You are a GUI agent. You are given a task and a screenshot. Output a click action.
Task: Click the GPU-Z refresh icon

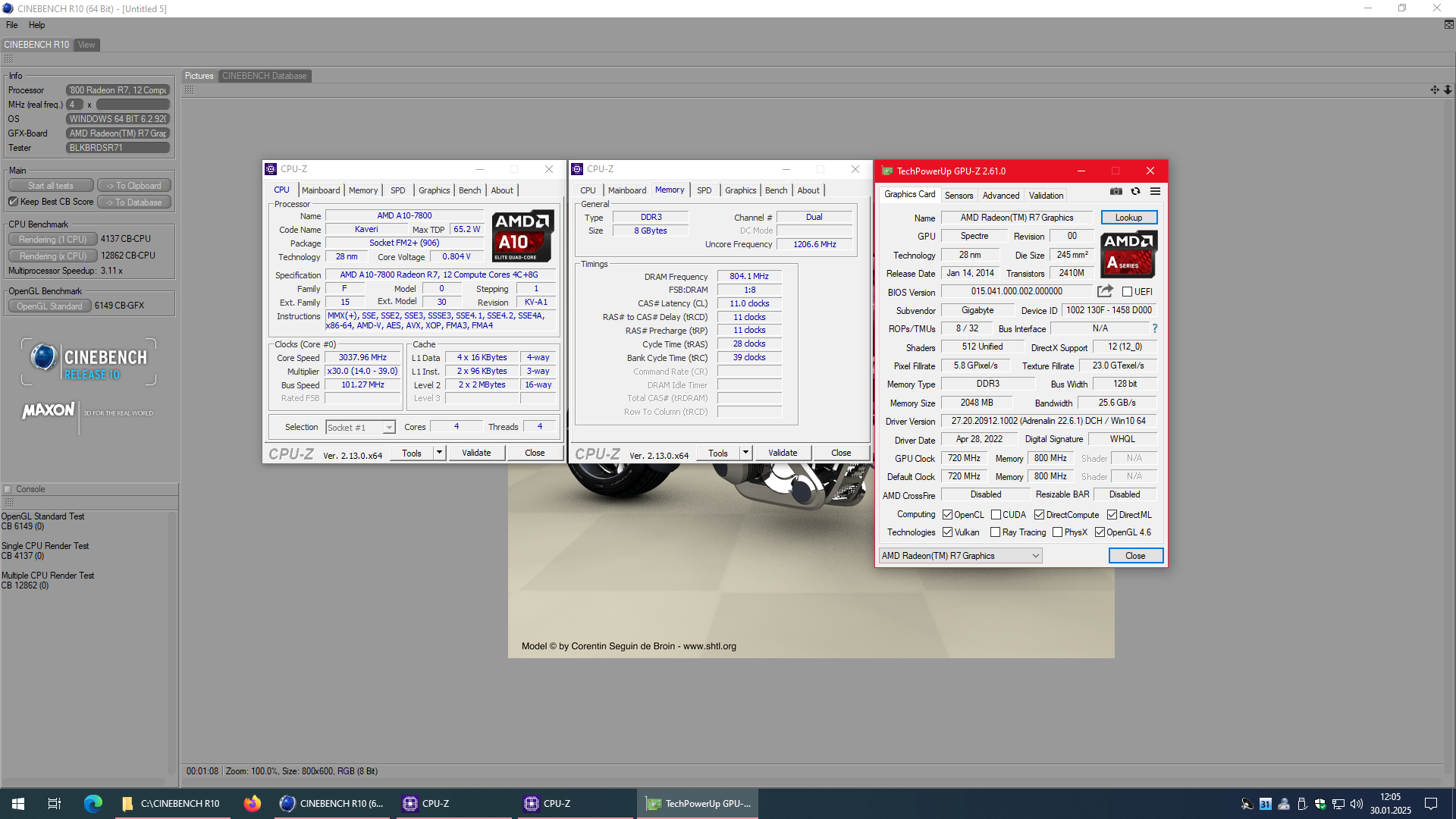point(1135,192)
